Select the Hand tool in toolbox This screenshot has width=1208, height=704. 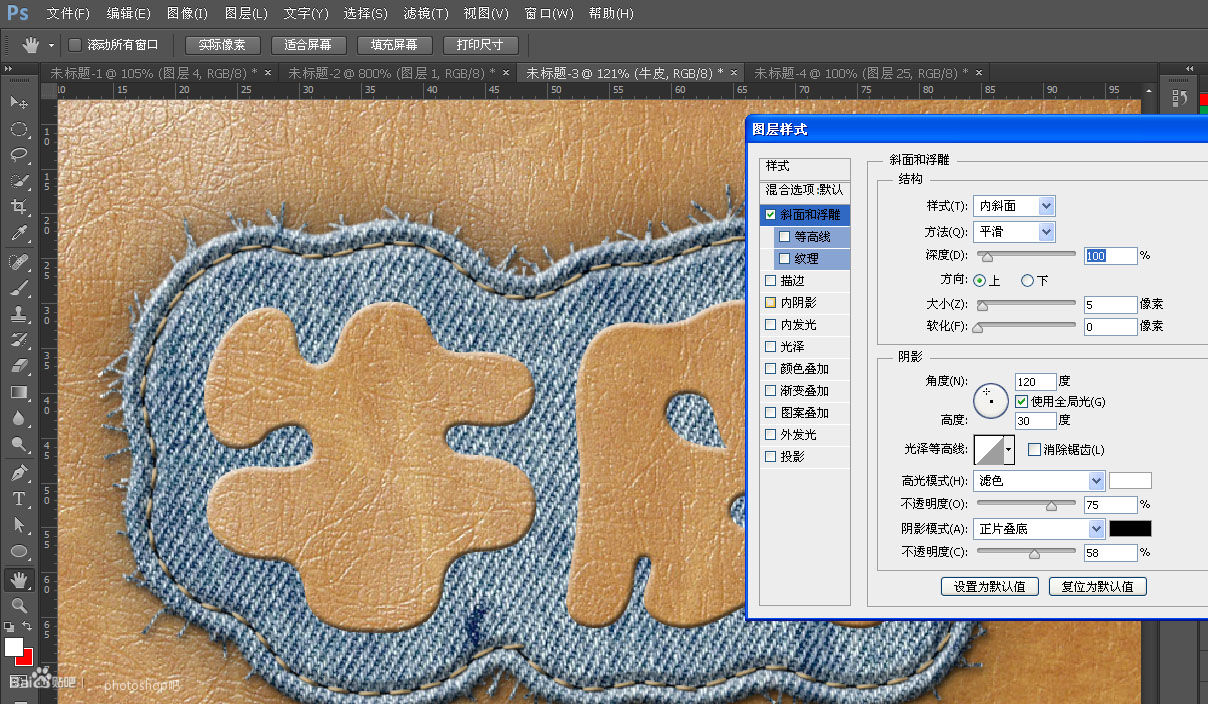[x=19, y=580]
